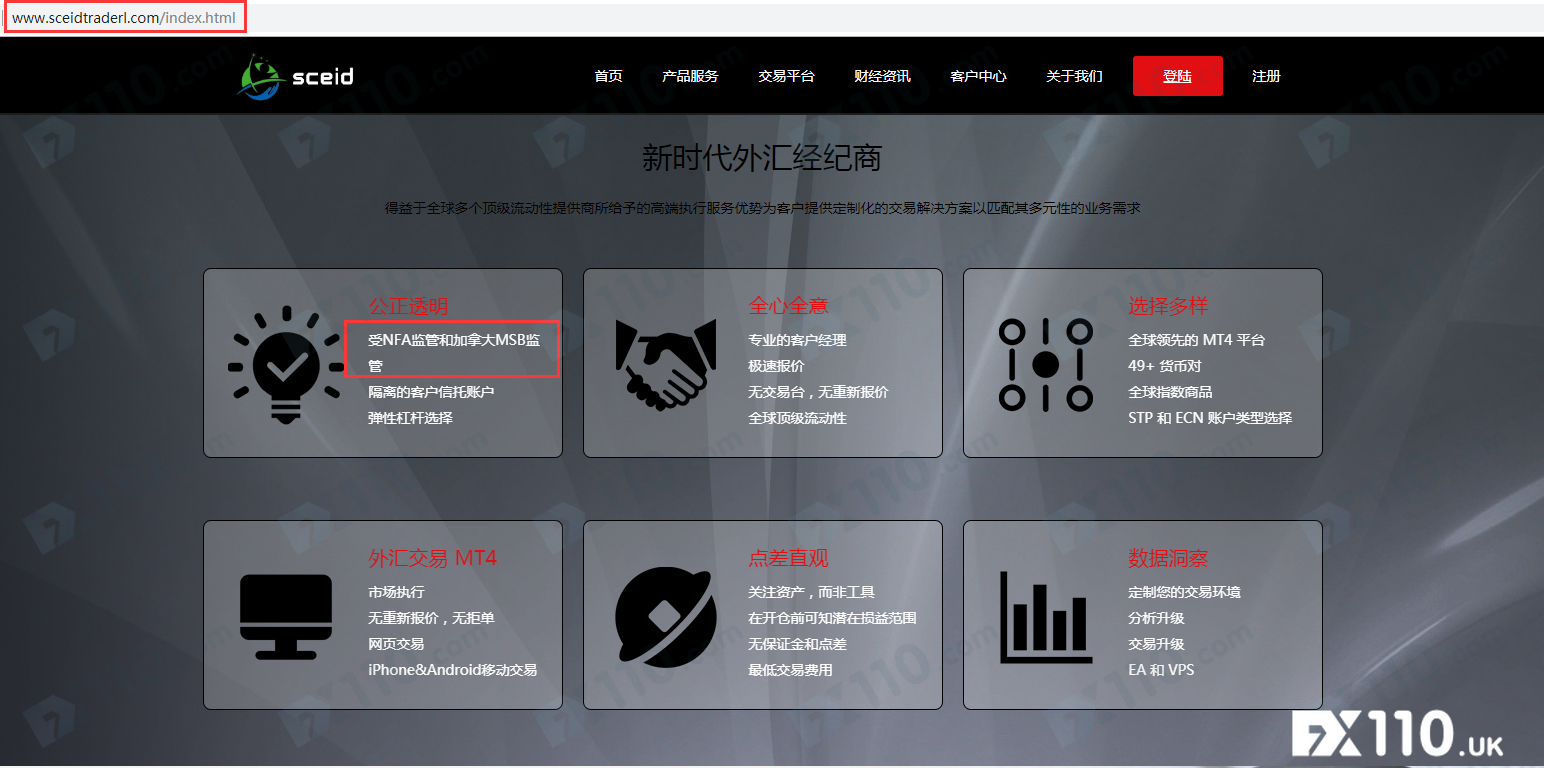Click the text 无保证金和点差
1544x768 pixels.
pyautogui.click(x=797, y=644)
